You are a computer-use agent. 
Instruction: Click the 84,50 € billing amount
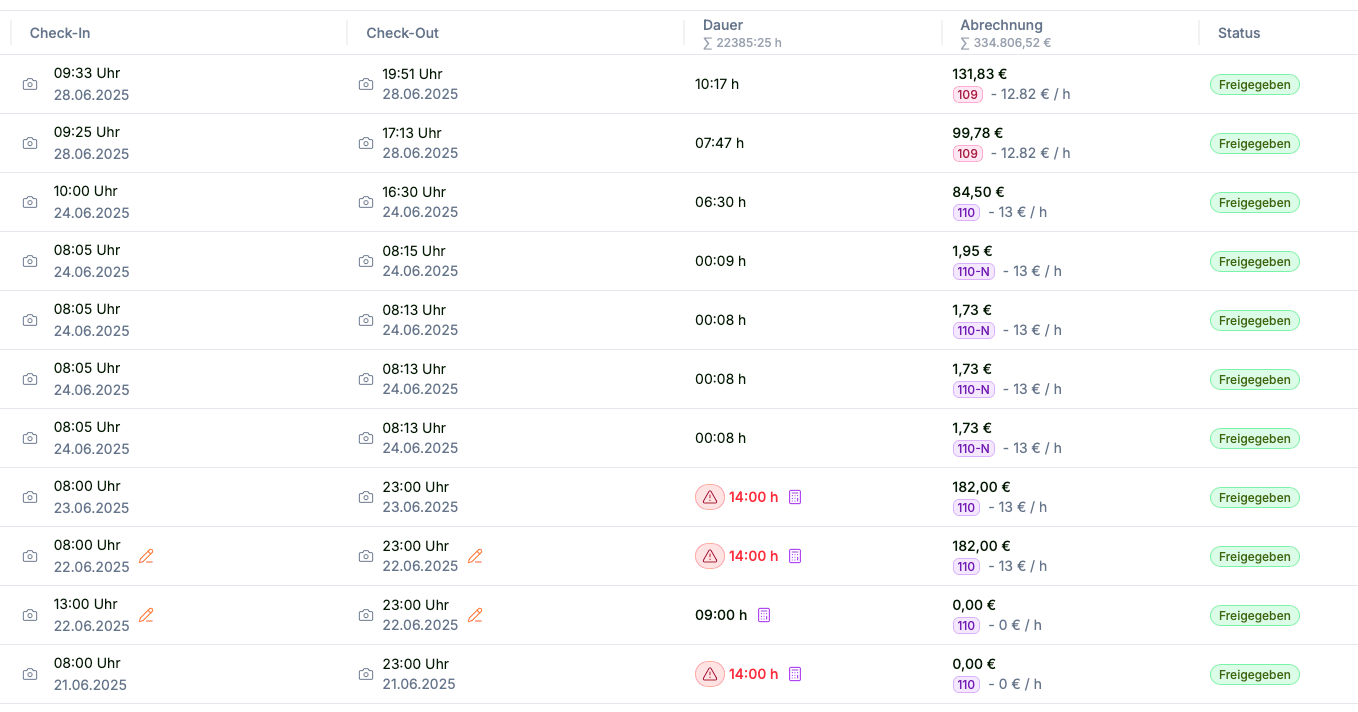click(978, 191)
